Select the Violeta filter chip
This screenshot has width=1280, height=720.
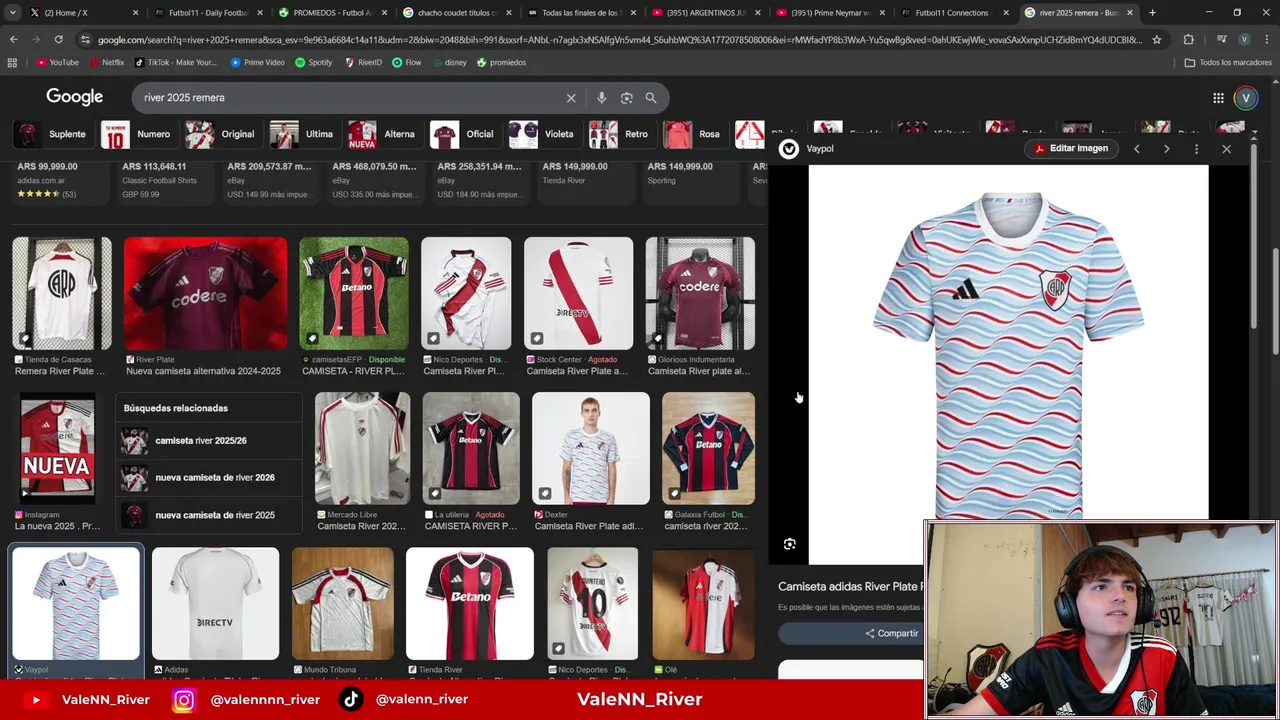[543, 134]
